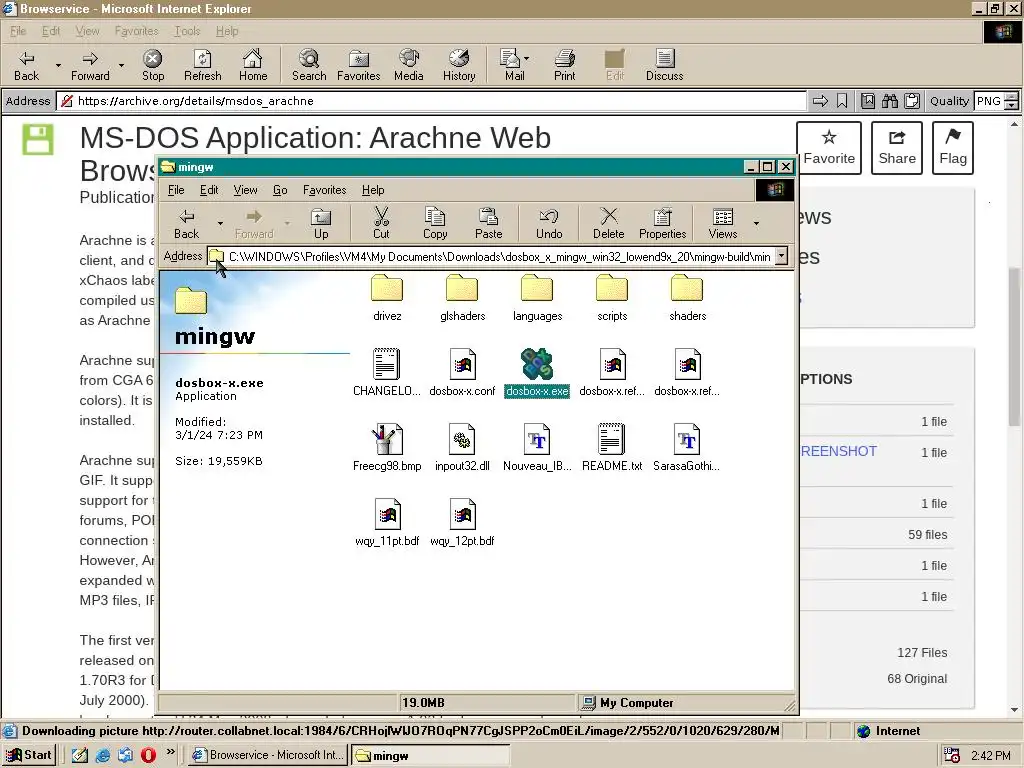The width and height of the screenshot is (1024, 768).
Task: Click the clipboard icon beside Quality
Action: point(912,101)
